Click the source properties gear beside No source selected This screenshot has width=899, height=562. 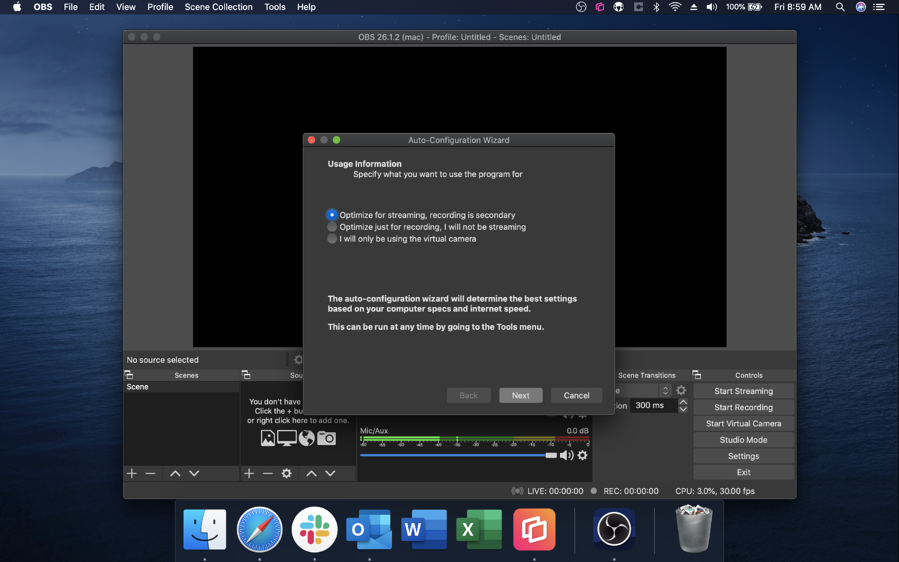tap(298, 360)
